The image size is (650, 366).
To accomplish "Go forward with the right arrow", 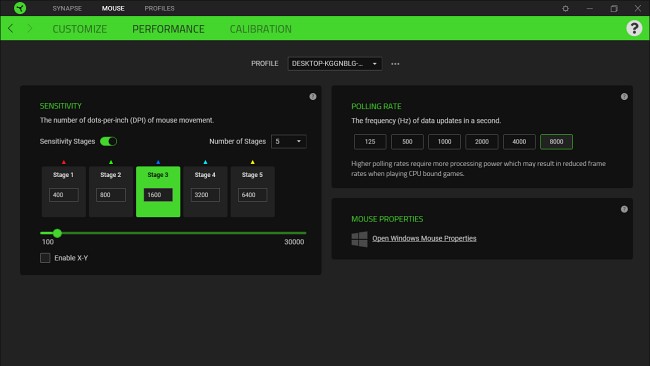I will click(x=29, y=29).
